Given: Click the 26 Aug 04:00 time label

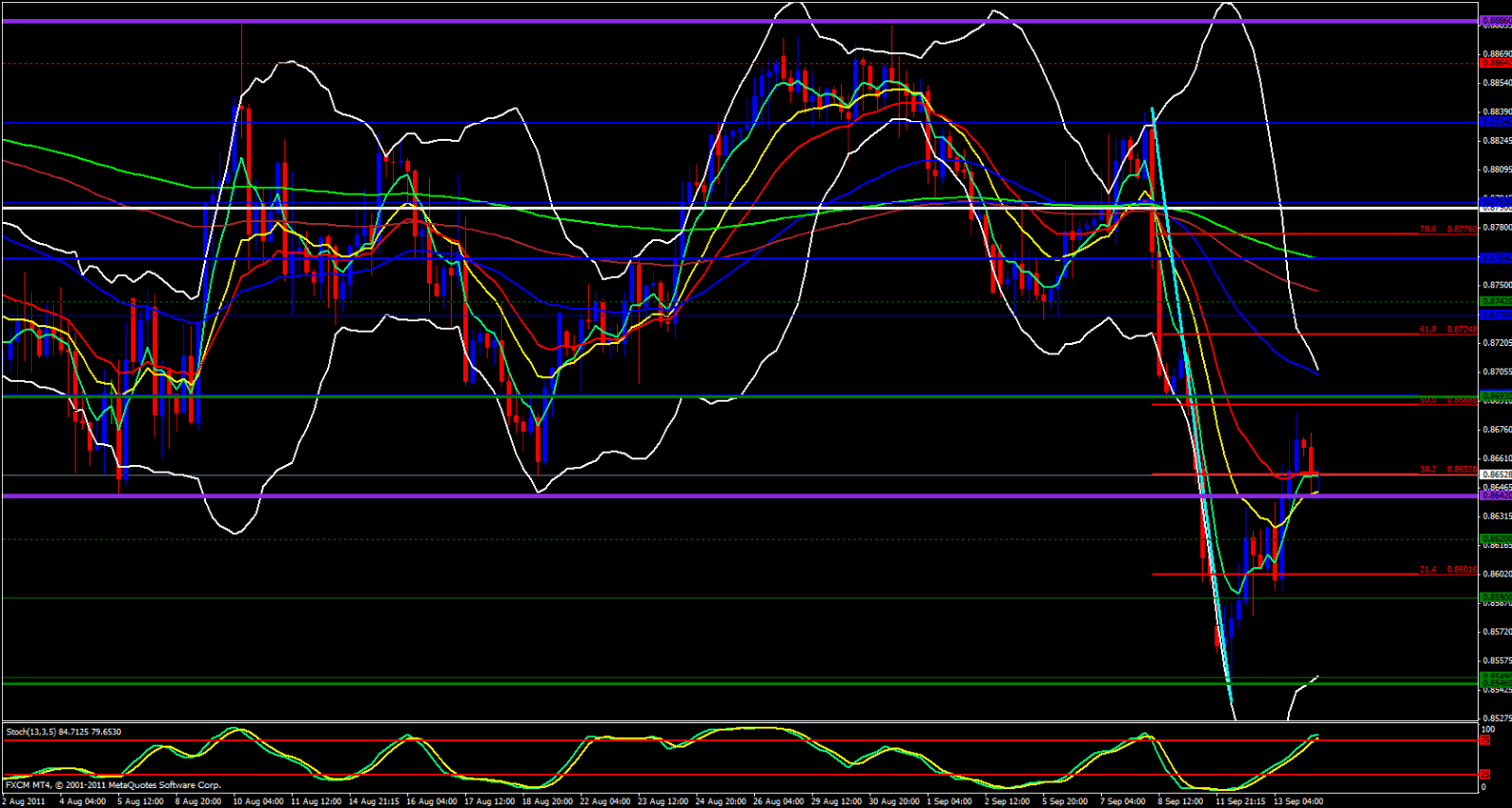Looking at the screenshot, I should pos(779,801).
